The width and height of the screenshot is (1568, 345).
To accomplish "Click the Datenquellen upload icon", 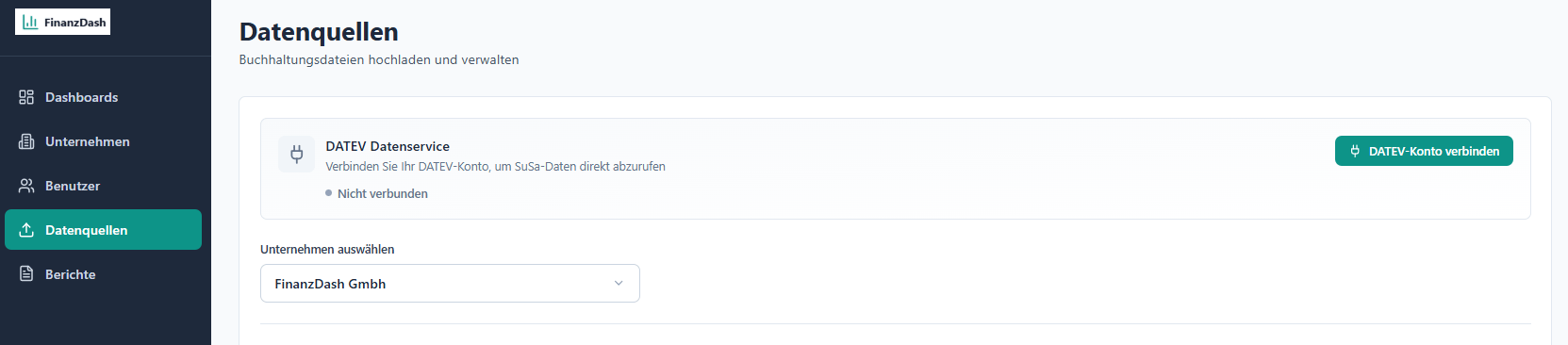I will [26, 230].
